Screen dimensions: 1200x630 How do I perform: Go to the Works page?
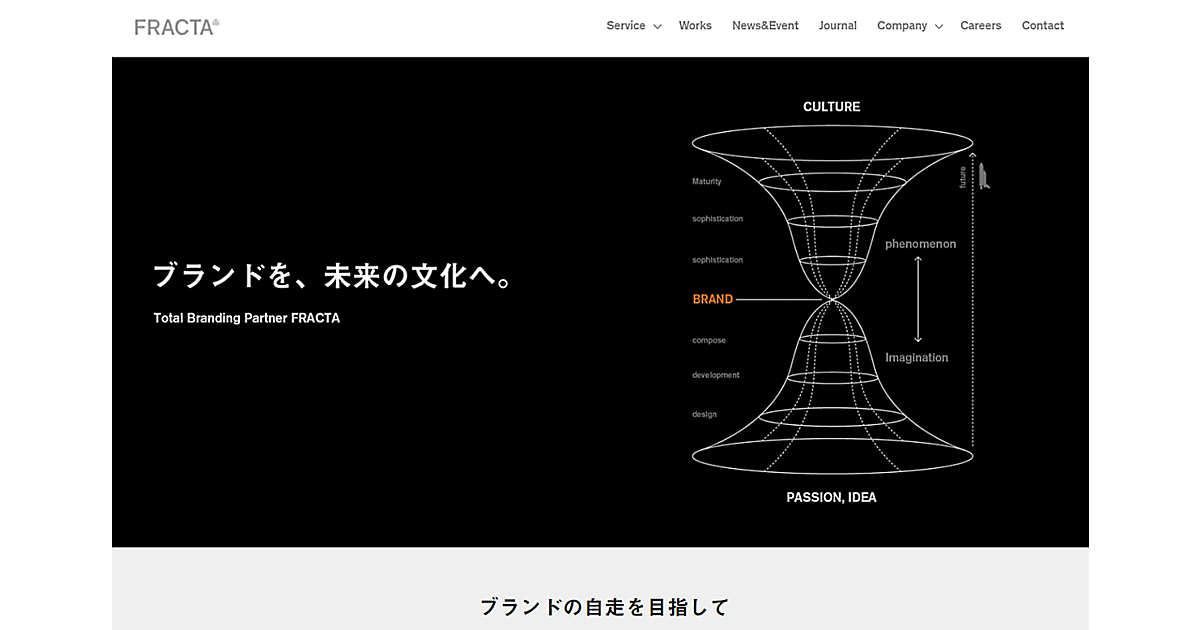pyautogui.click(x=695, y=26)
